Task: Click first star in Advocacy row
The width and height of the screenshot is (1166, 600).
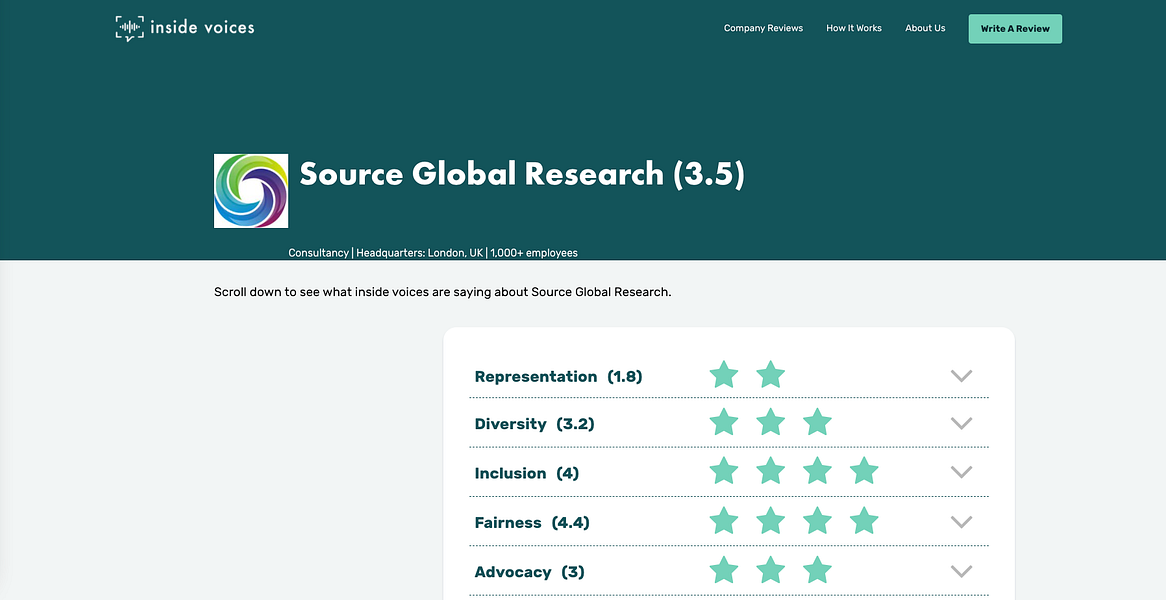Action: pyautogui.click(x=724, y=570)
